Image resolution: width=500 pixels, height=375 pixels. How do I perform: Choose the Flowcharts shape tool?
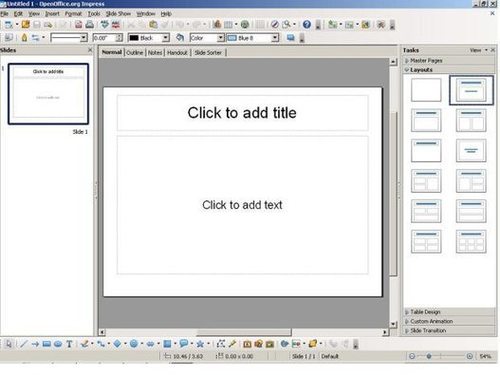[x=167, y=344]
